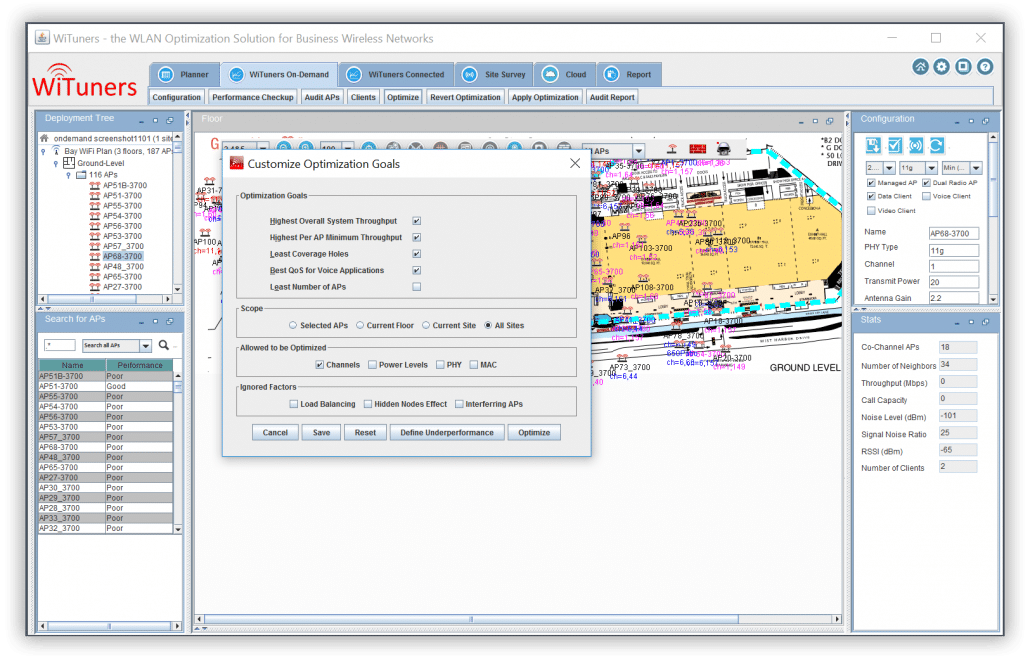Click the refresh icon in Configuration panel
Image resolution: width=1030 pixels, height=659 pixels.
coord(936,145)
